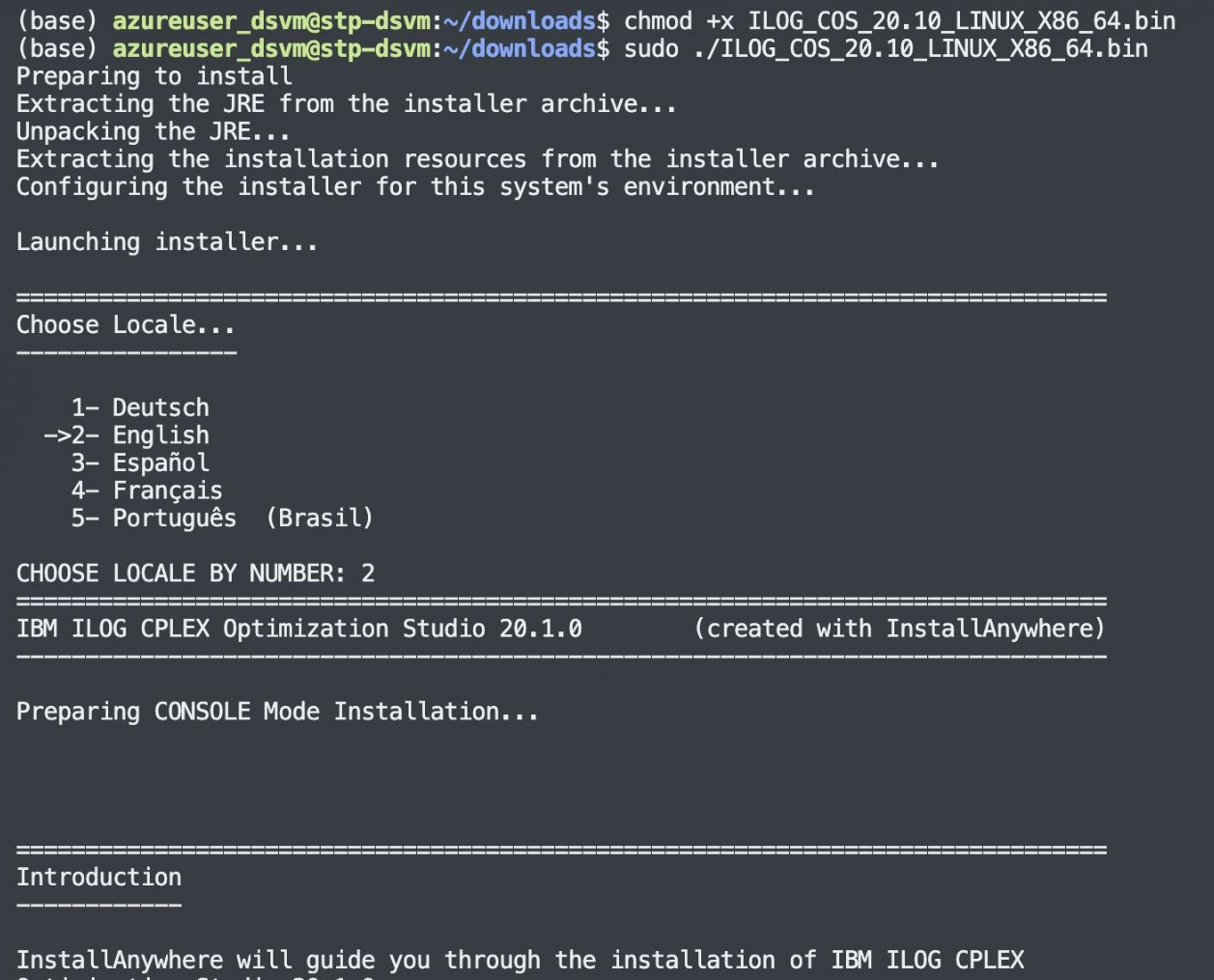The width and height of the screenshot is (1214, 980).
Task: Click 'Preparing to install' text
Action: coord(154,76)
